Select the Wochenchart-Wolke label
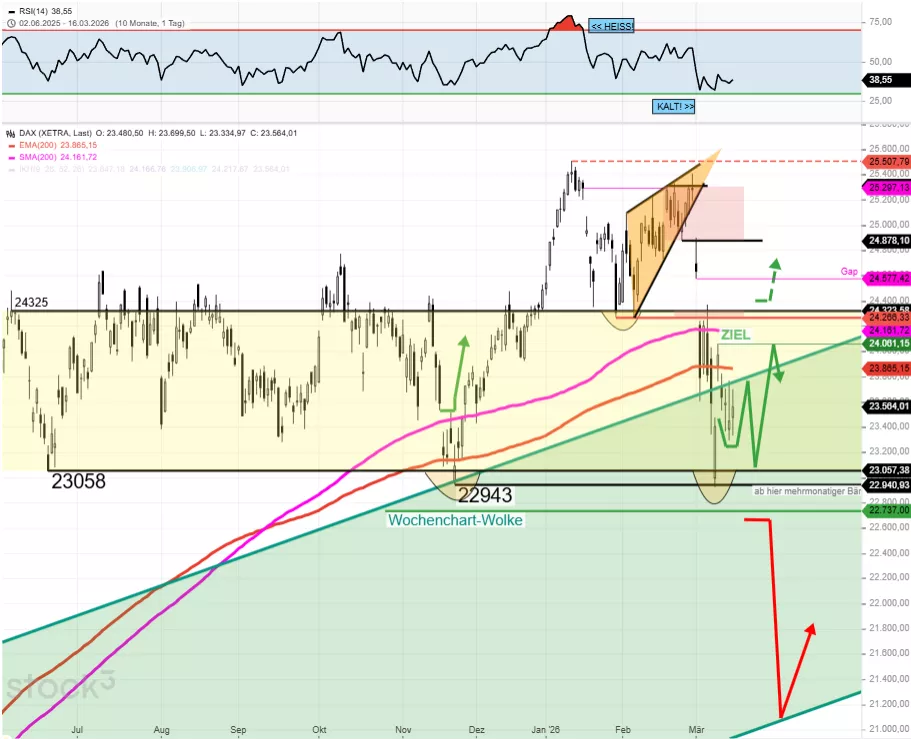 (x=455, y=520)
